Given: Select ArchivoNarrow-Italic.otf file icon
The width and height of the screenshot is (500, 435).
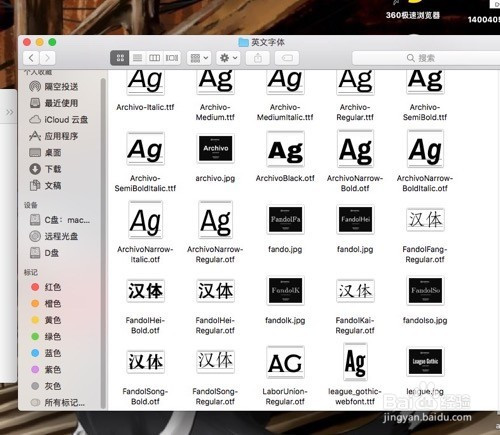Looking at the screenshot, I should tap(145, 220).
